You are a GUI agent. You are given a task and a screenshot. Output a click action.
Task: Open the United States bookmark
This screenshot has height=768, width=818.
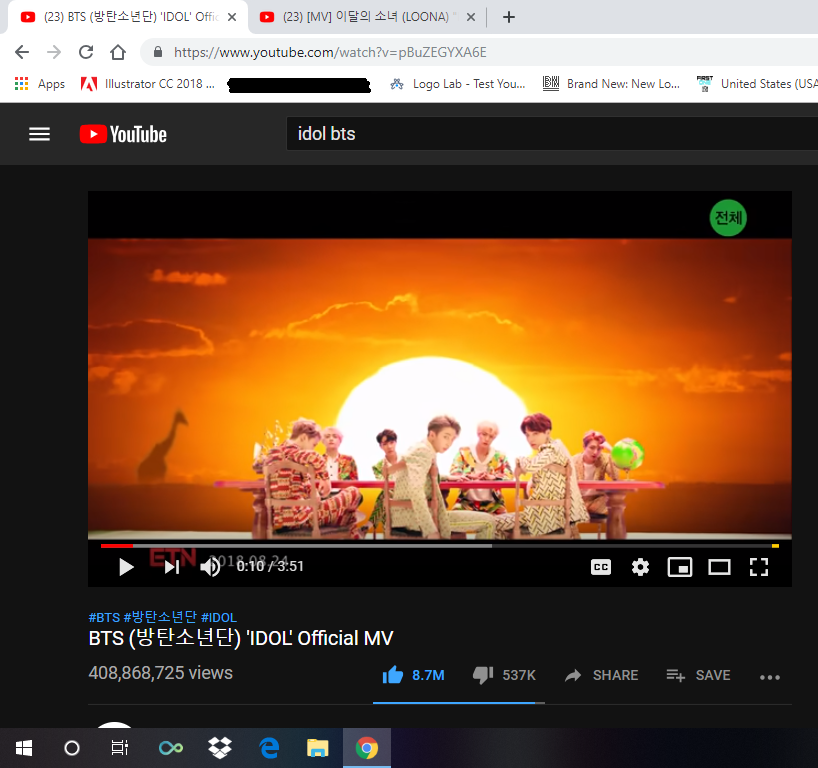(757, 84)
